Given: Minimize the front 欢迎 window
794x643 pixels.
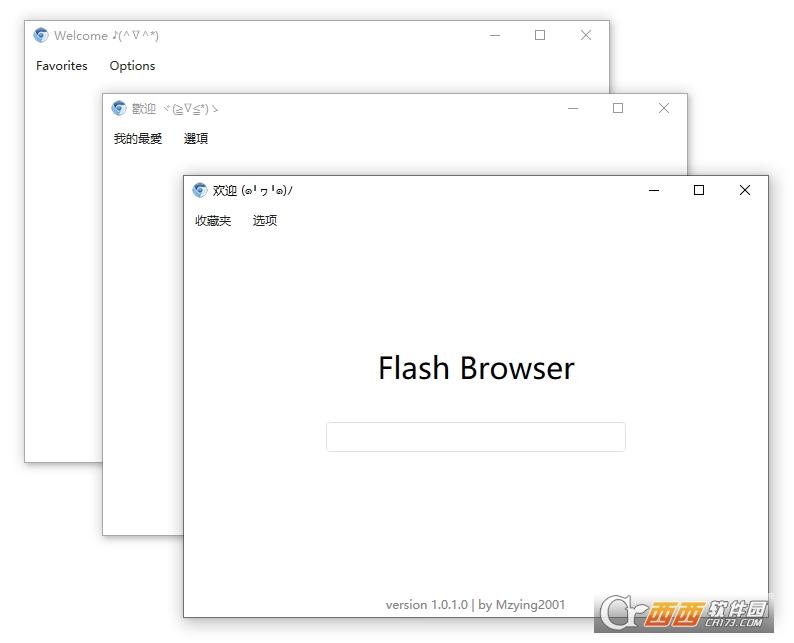Looking at the screenshot, I should 654,191.
